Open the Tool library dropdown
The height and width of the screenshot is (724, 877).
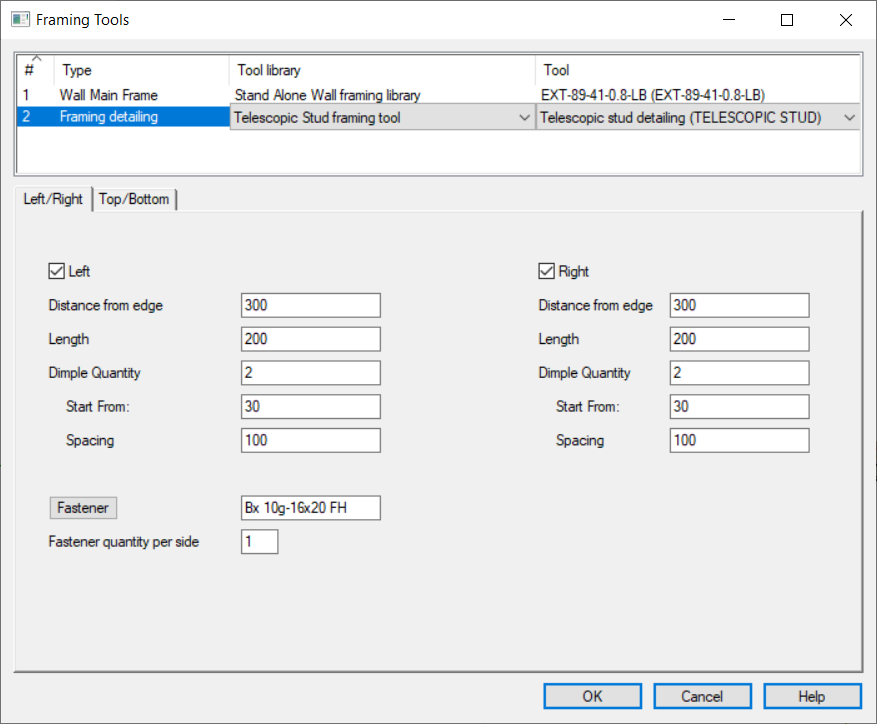pyautogui.click(x=525, y=118)
